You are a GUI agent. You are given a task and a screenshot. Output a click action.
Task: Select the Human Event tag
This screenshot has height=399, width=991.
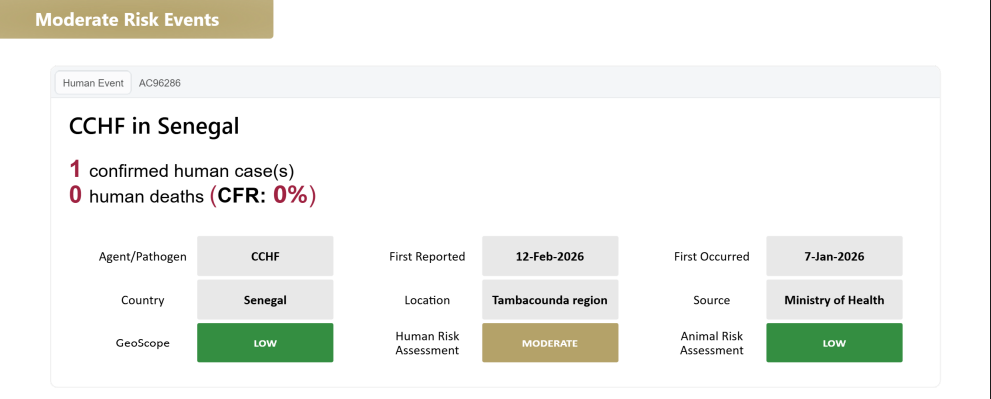[x=93, y=83]
